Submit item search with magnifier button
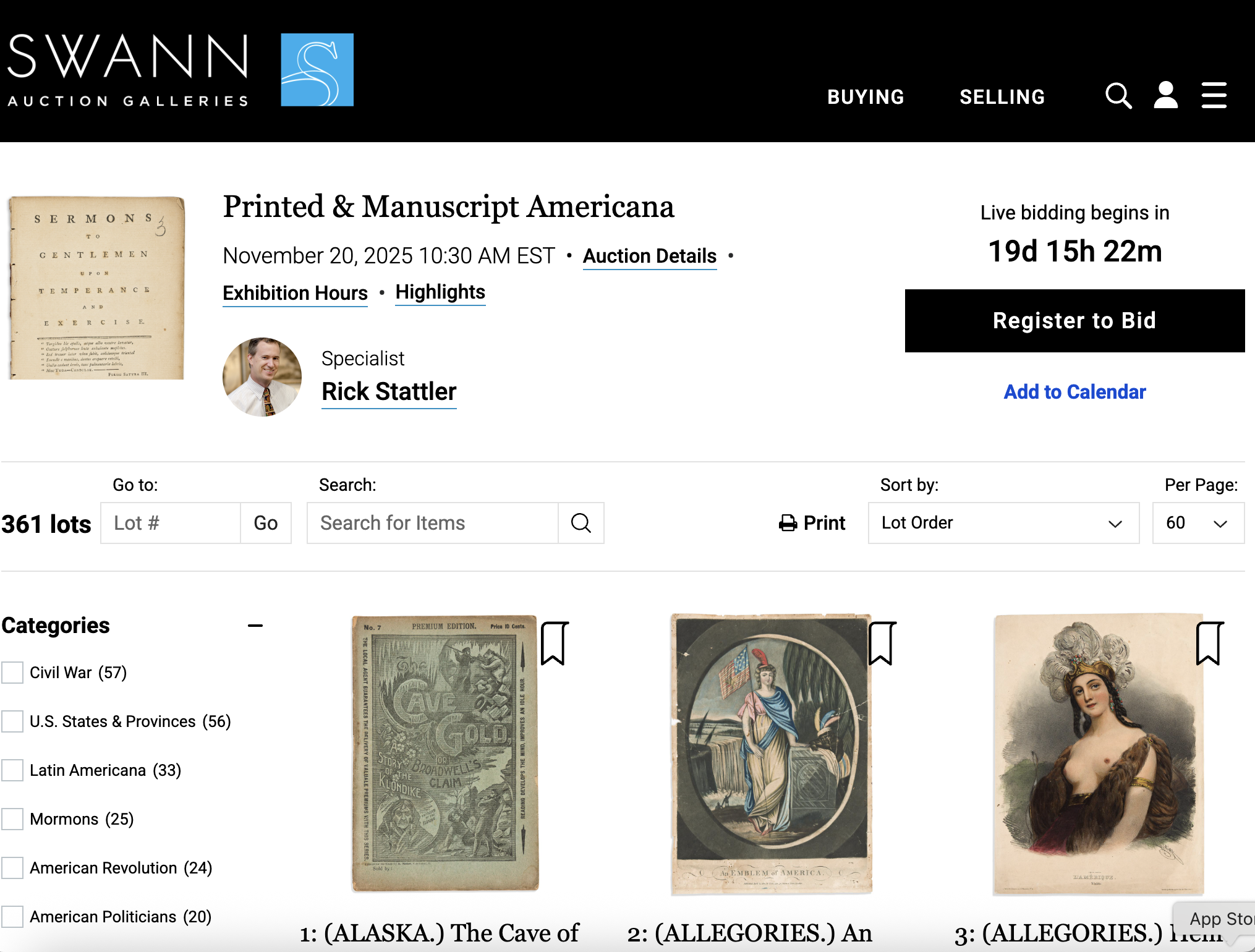1255x952 pixels. point(581,523)
